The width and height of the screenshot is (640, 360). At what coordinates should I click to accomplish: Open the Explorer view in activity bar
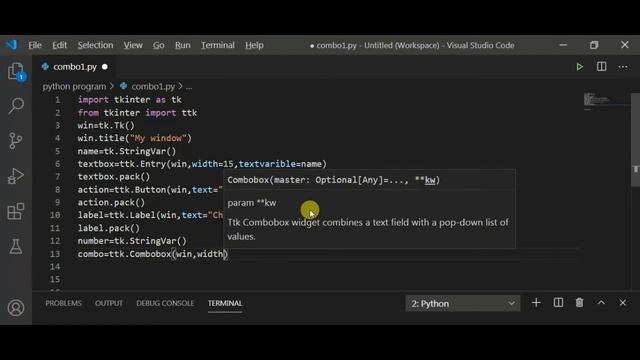click(16, 71)
